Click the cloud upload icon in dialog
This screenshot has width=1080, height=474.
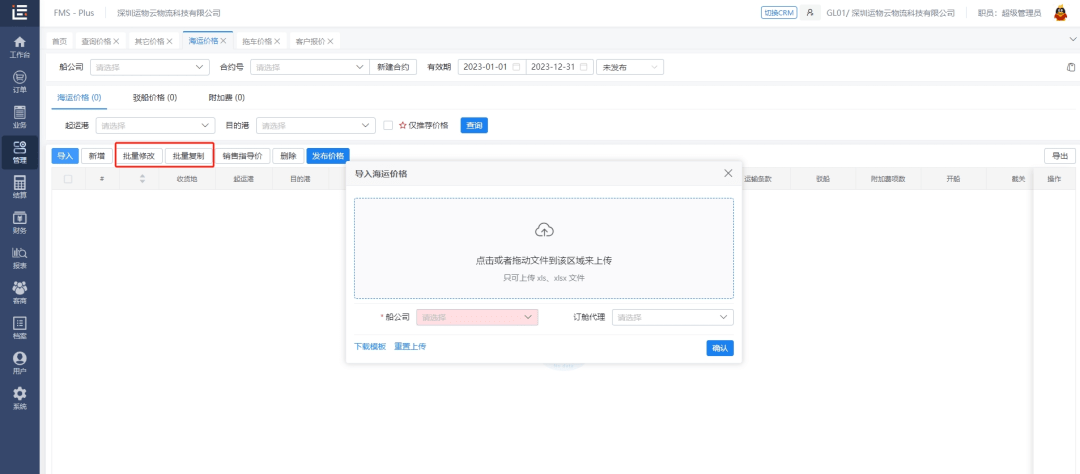click(x=544, y=230)
